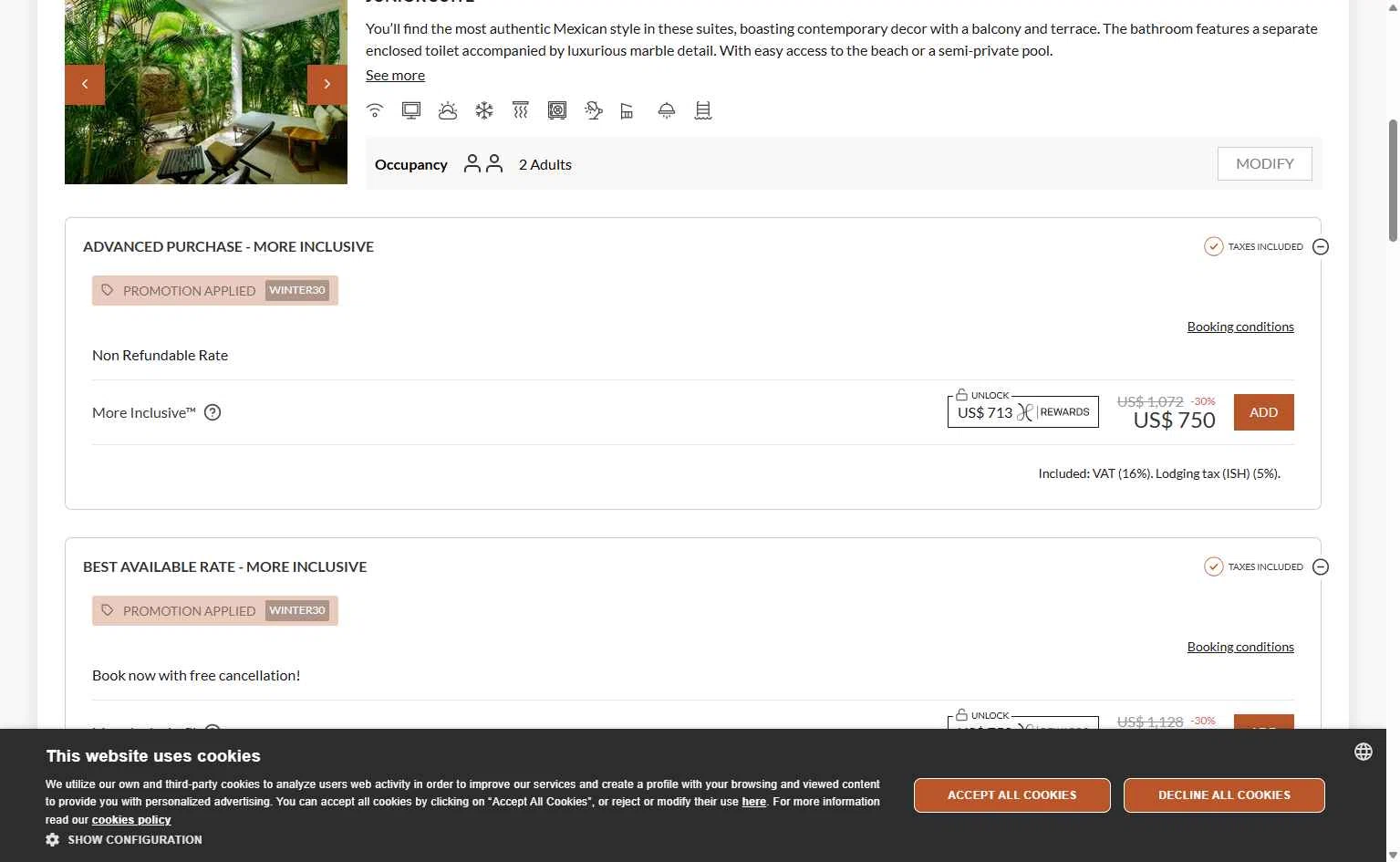Open Advanced Purchase Booking conditions

click(1240, 327)
